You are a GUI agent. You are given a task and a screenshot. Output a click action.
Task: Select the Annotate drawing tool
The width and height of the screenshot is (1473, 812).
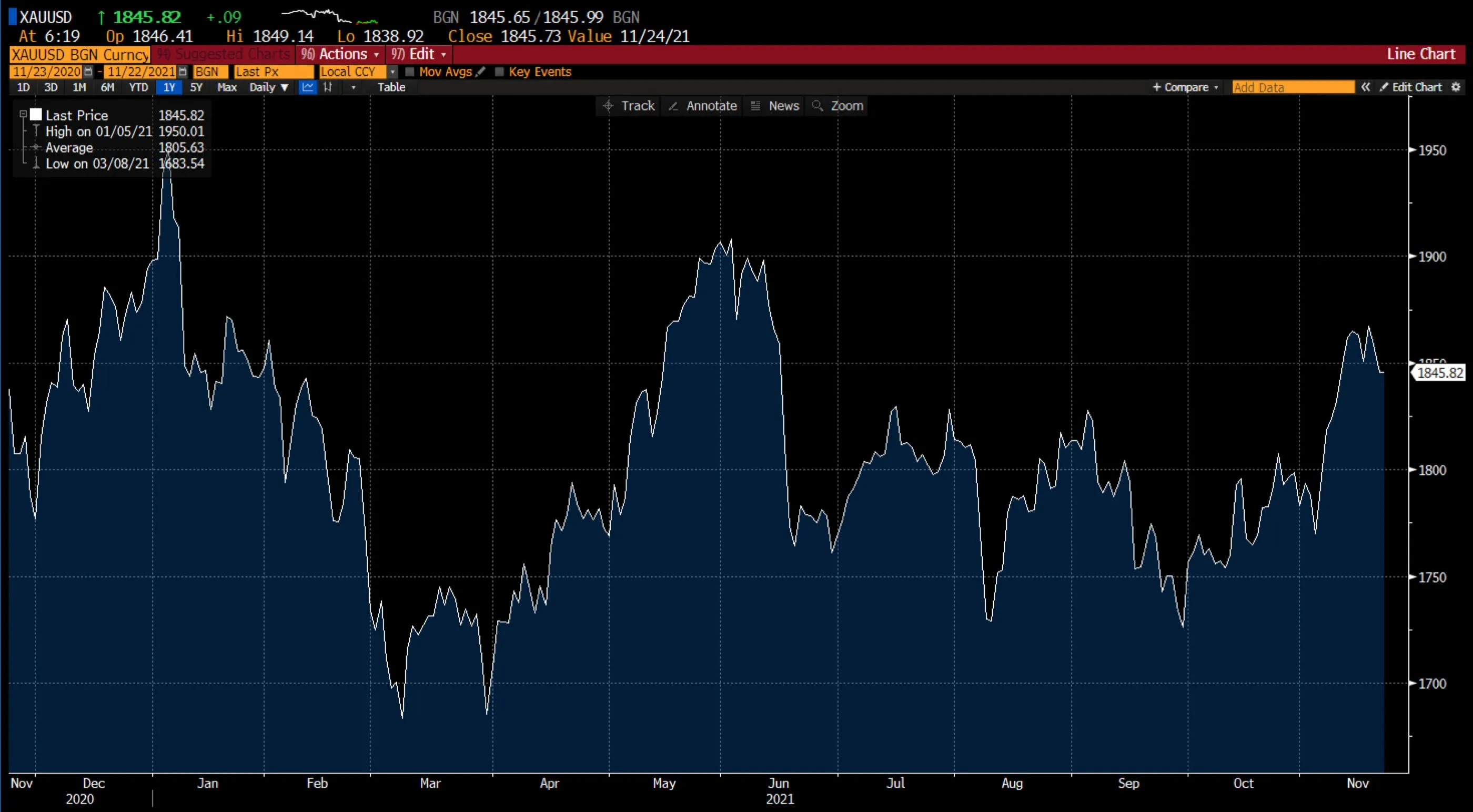702,106
